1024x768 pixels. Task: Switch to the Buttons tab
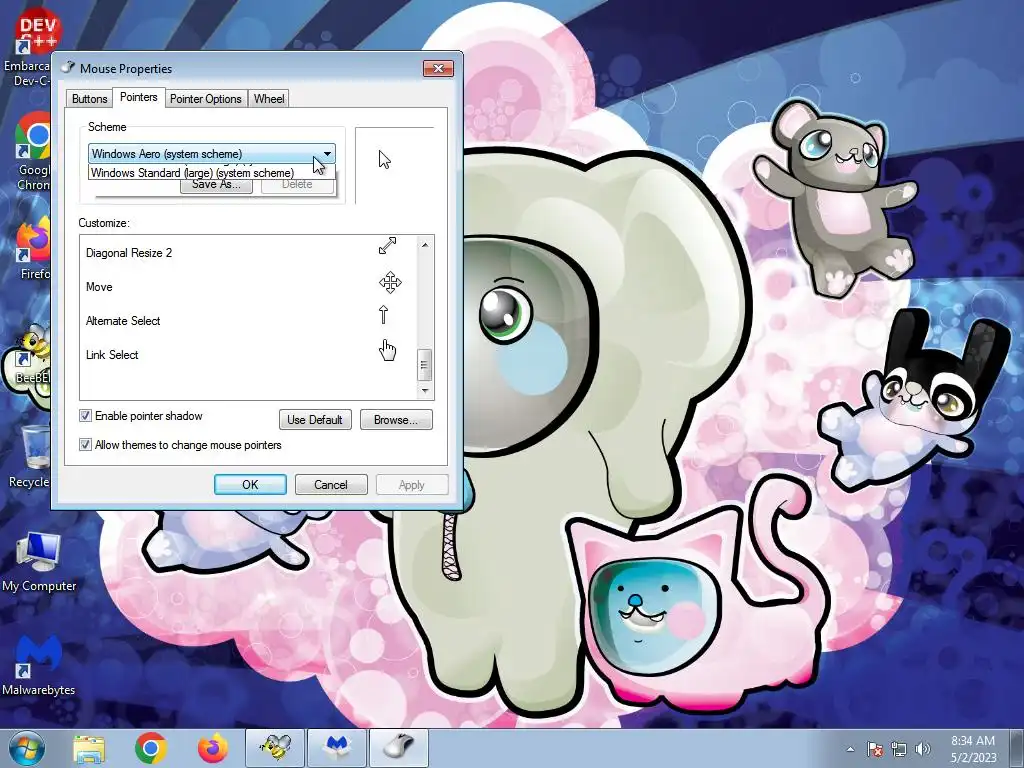pos(89,99)
